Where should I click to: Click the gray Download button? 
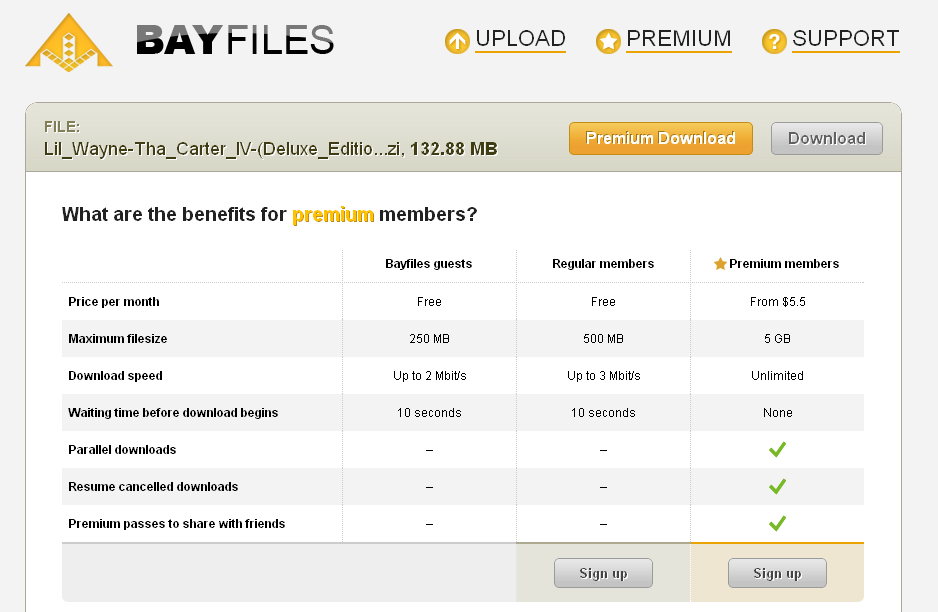coord(827,138)
